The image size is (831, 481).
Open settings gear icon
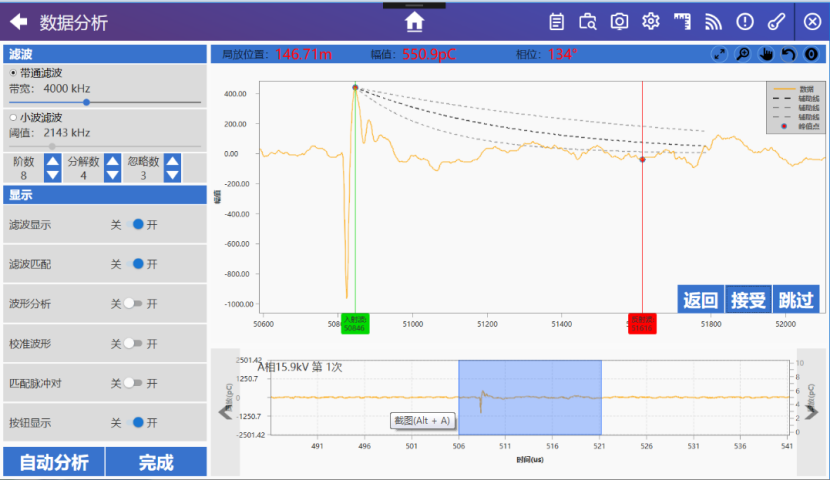pos(650,22)
